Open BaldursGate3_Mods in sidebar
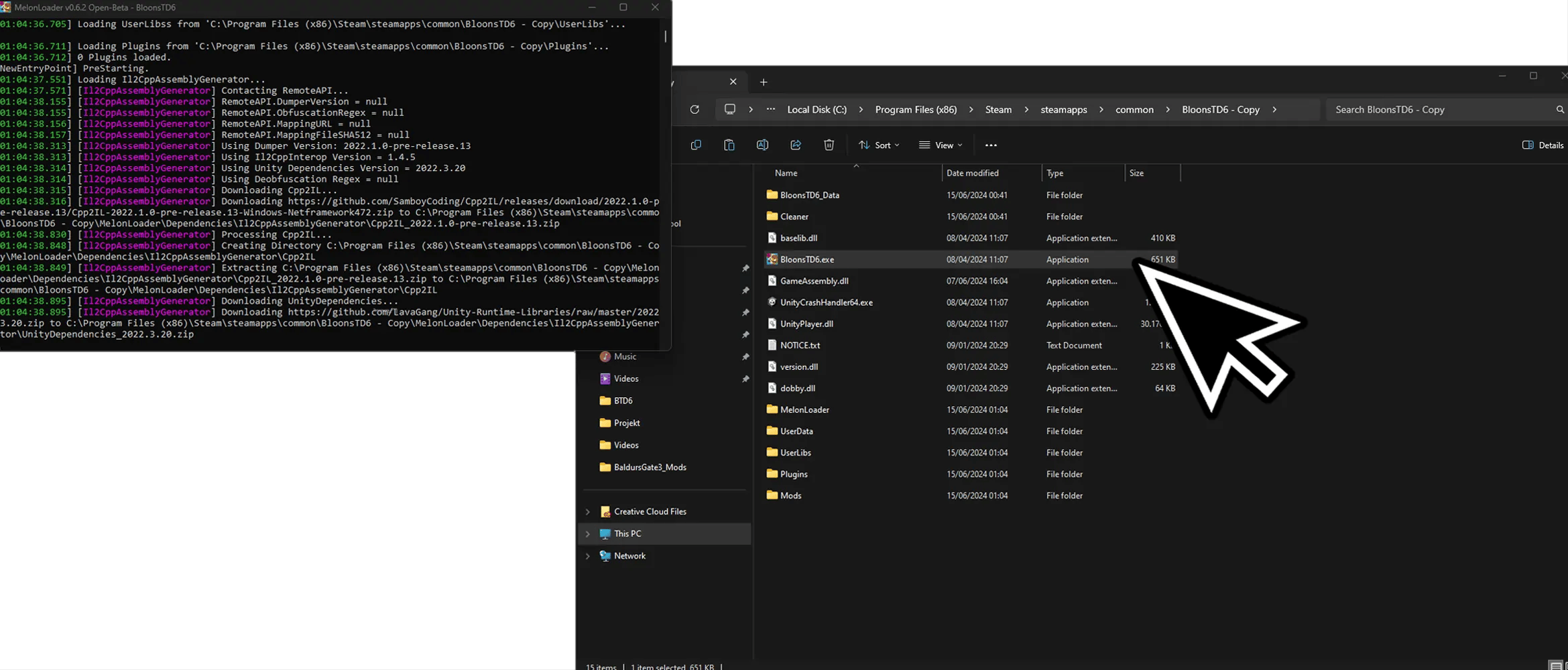 point(650,467)
